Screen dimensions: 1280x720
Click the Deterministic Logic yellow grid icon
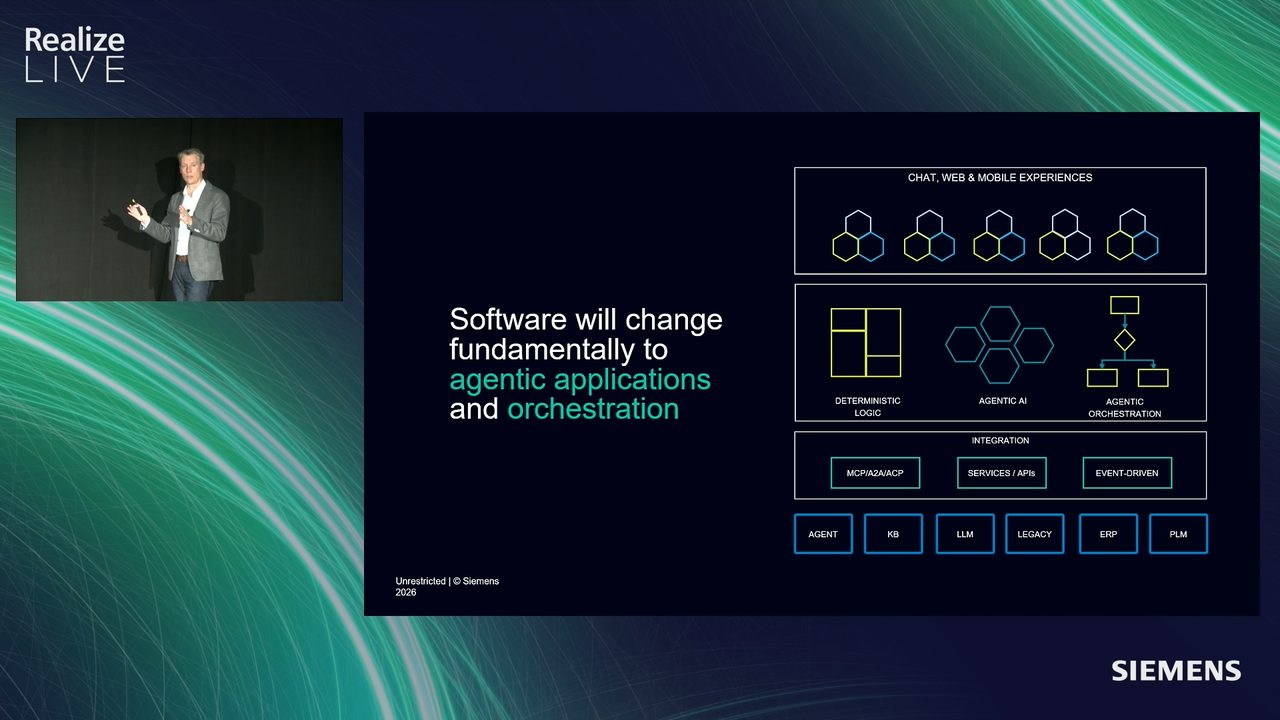point(866,342)
